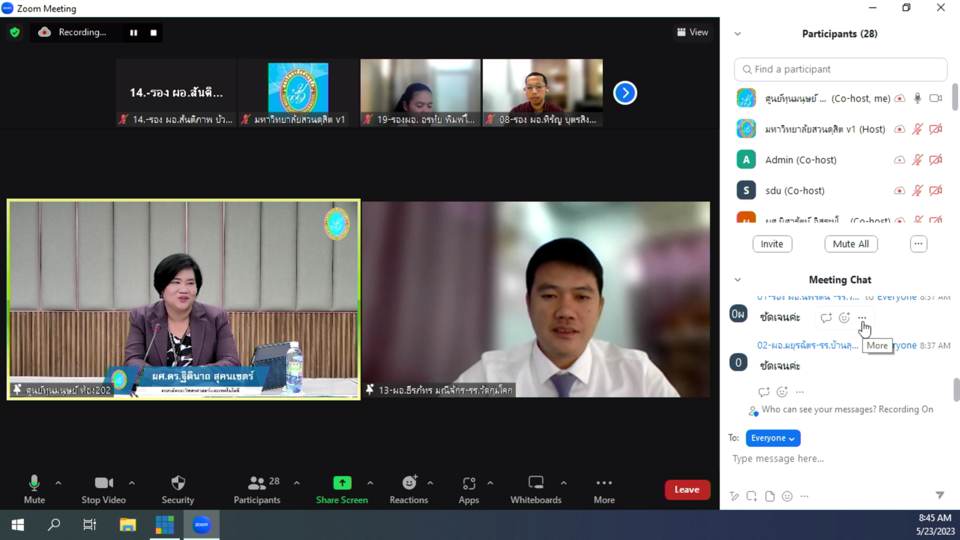Screen dimensions: 960x540
Task: Toggle microphone icon on own participant row
Action: tap(917, 98)
